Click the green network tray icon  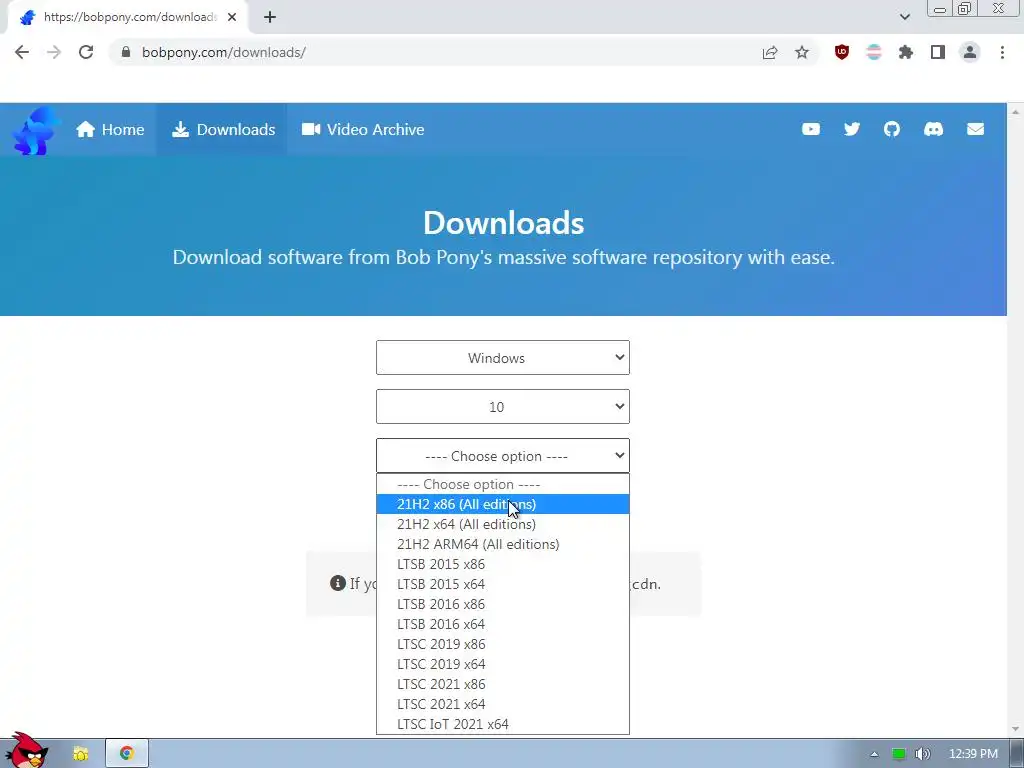(x=899, y=754)
